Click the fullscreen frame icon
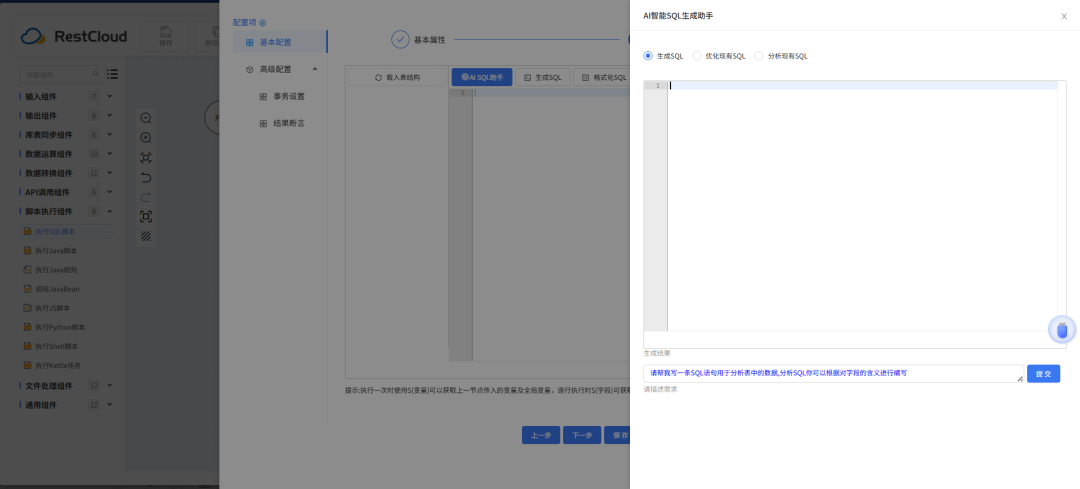1080x489 pixels. coord(146,217)
